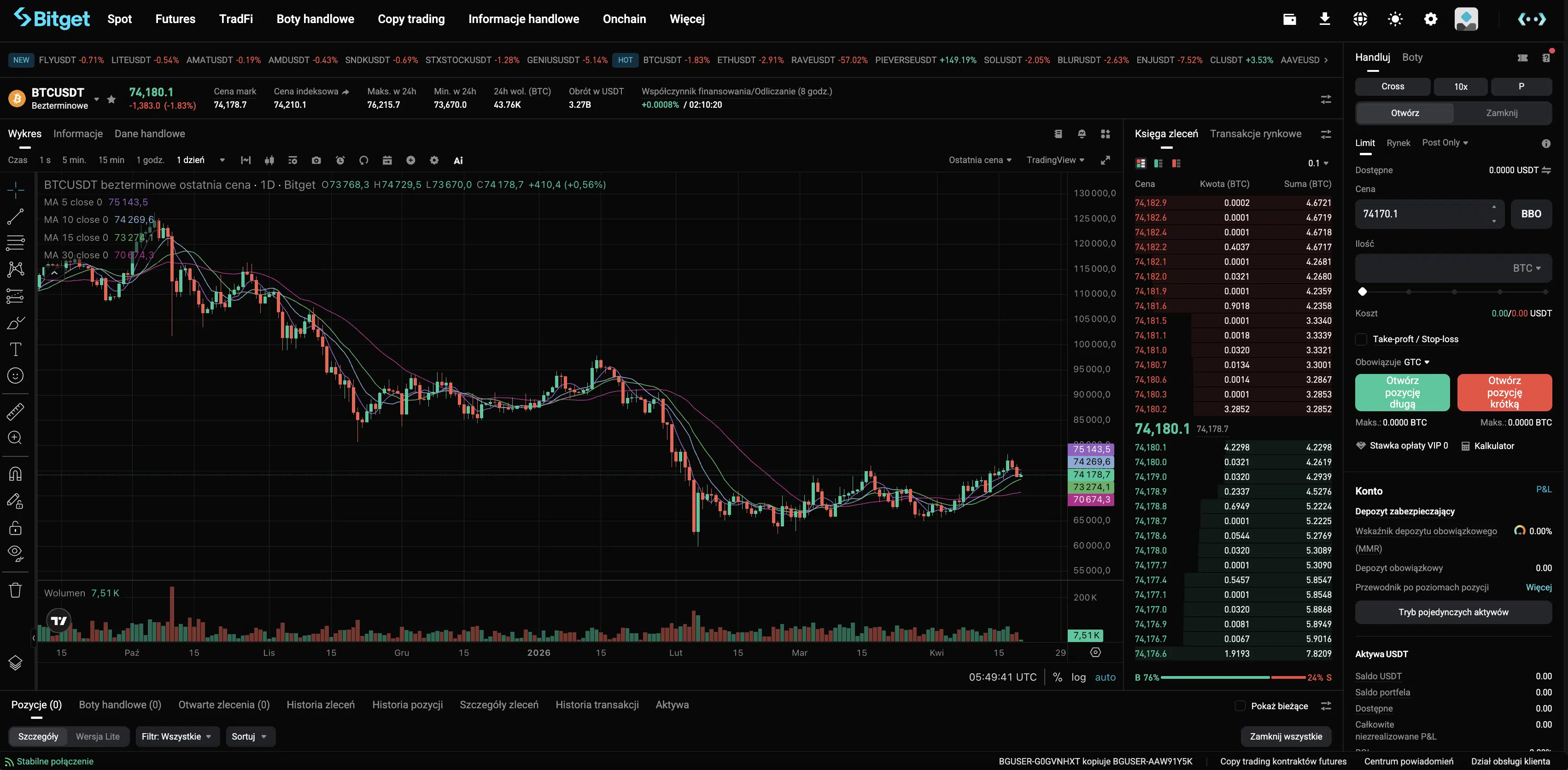Select the text annotation tool
Viewport: 1568px width, 770px height.
pyautogui.click(x=15, y=350)
